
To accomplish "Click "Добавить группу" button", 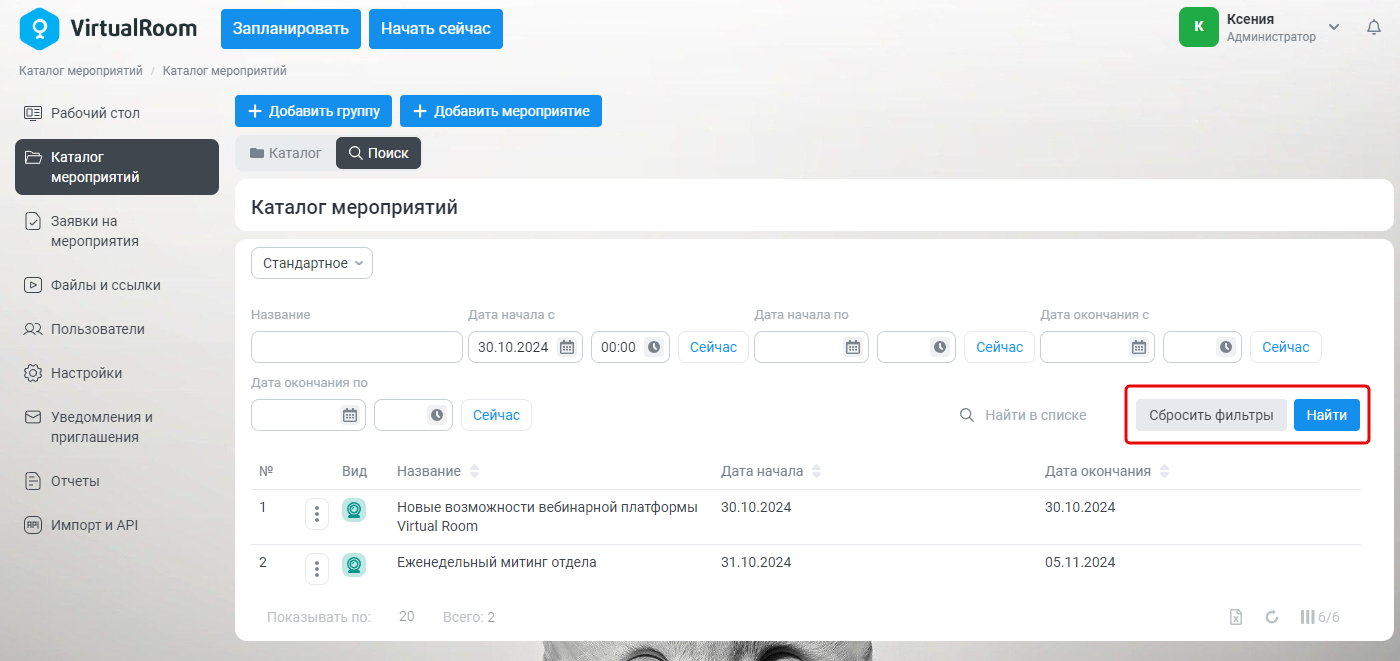I will point(314,111).
